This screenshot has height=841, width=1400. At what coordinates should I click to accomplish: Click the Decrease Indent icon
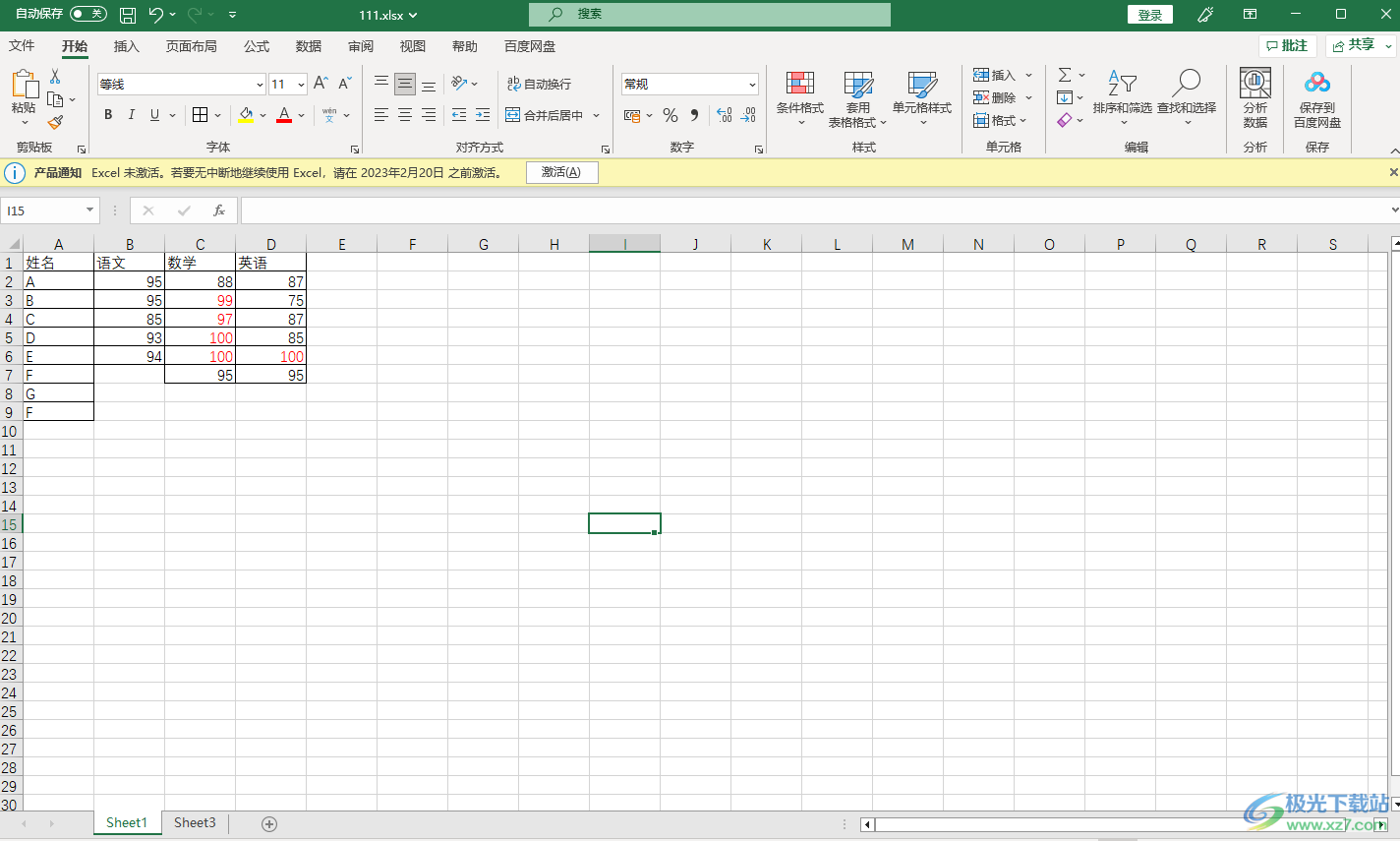pos(459,115)
